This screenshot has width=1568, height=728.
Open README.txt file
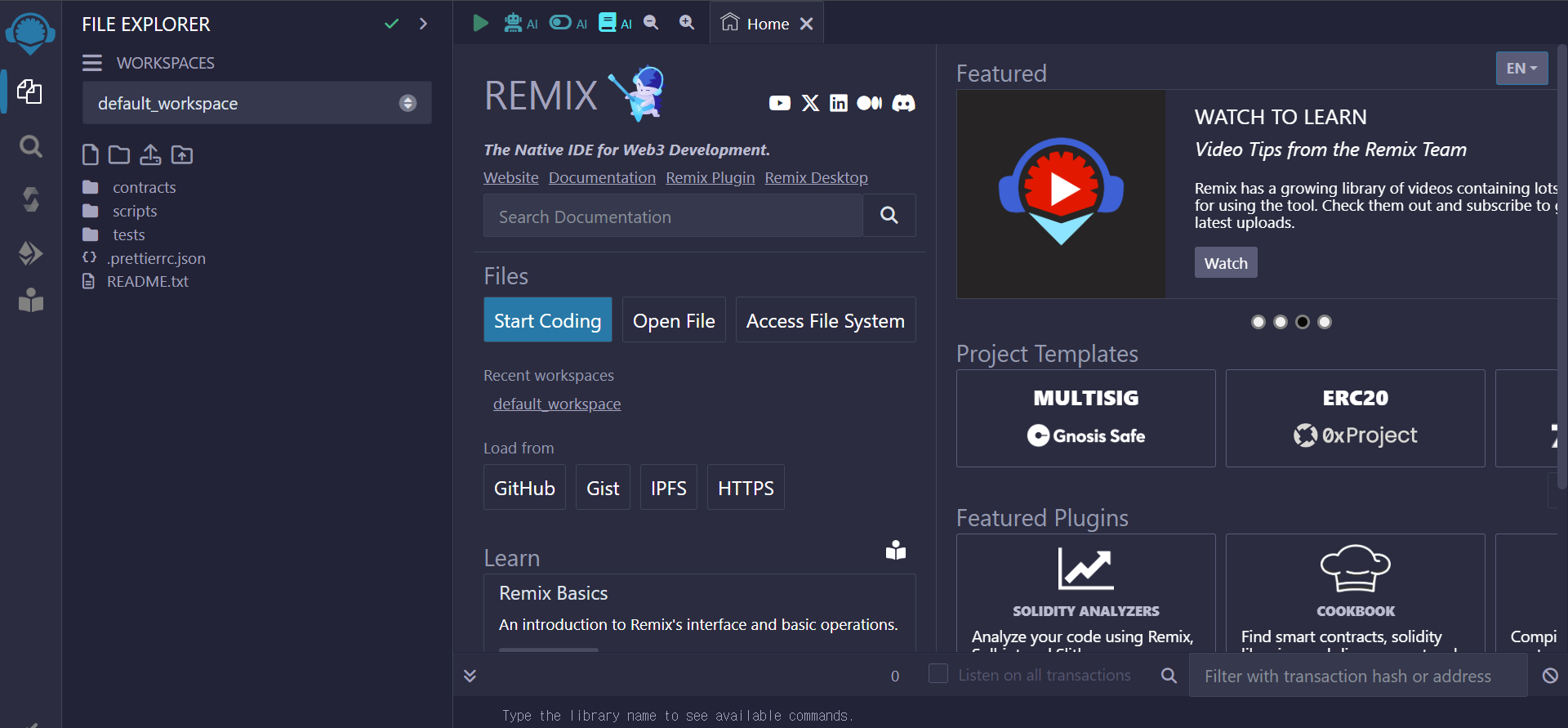click(148, 281)
